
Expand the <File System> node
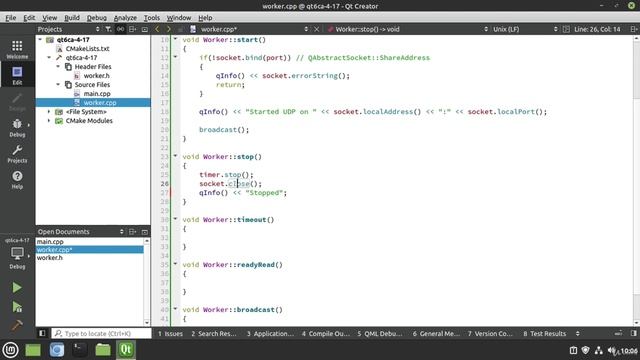(49, 111)
